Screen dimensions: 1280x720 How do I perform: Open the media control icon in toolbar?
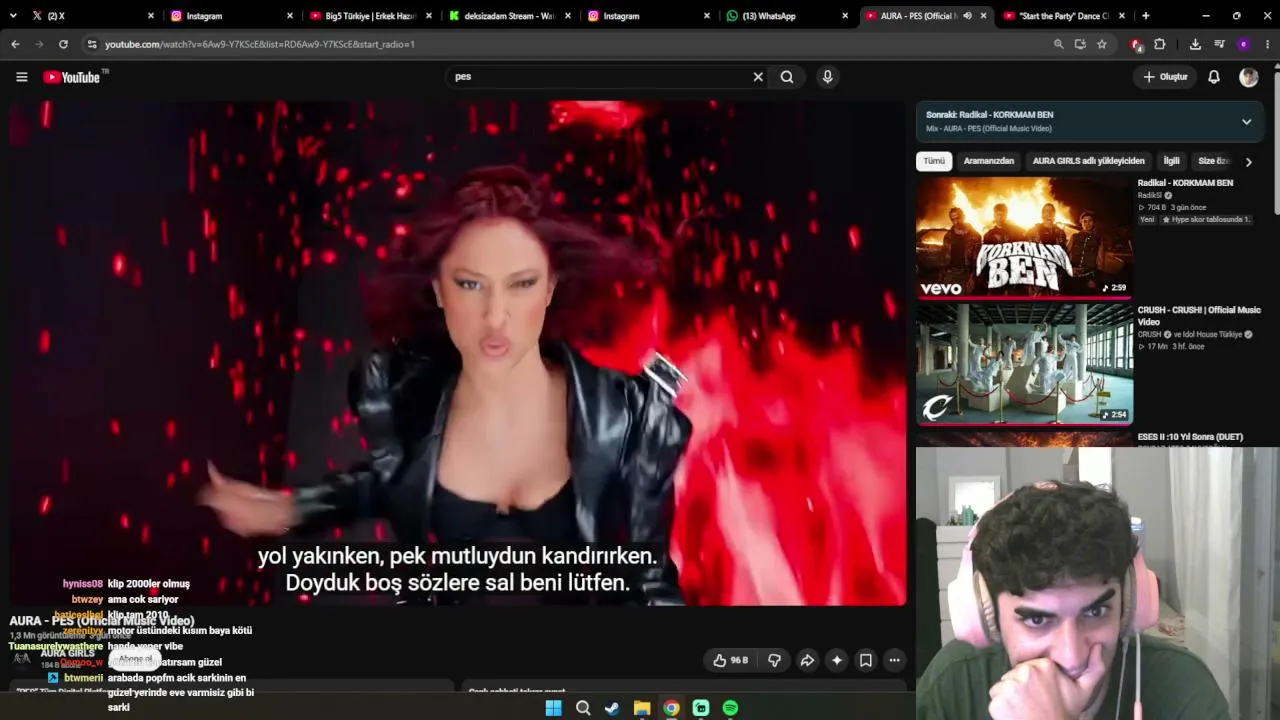[x=1219, y=44]
